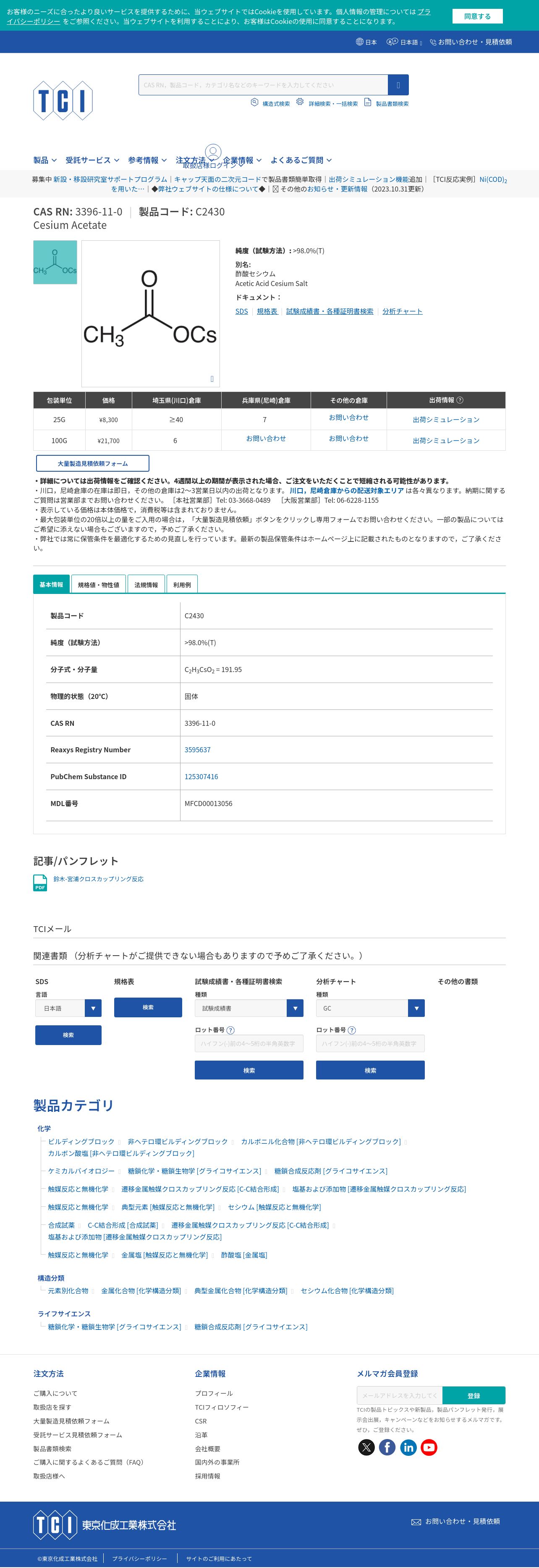Open 川口，尼崎倉庫からの配送対象エリア link
Screen dimensions: 539x1568
click(346, 491)
